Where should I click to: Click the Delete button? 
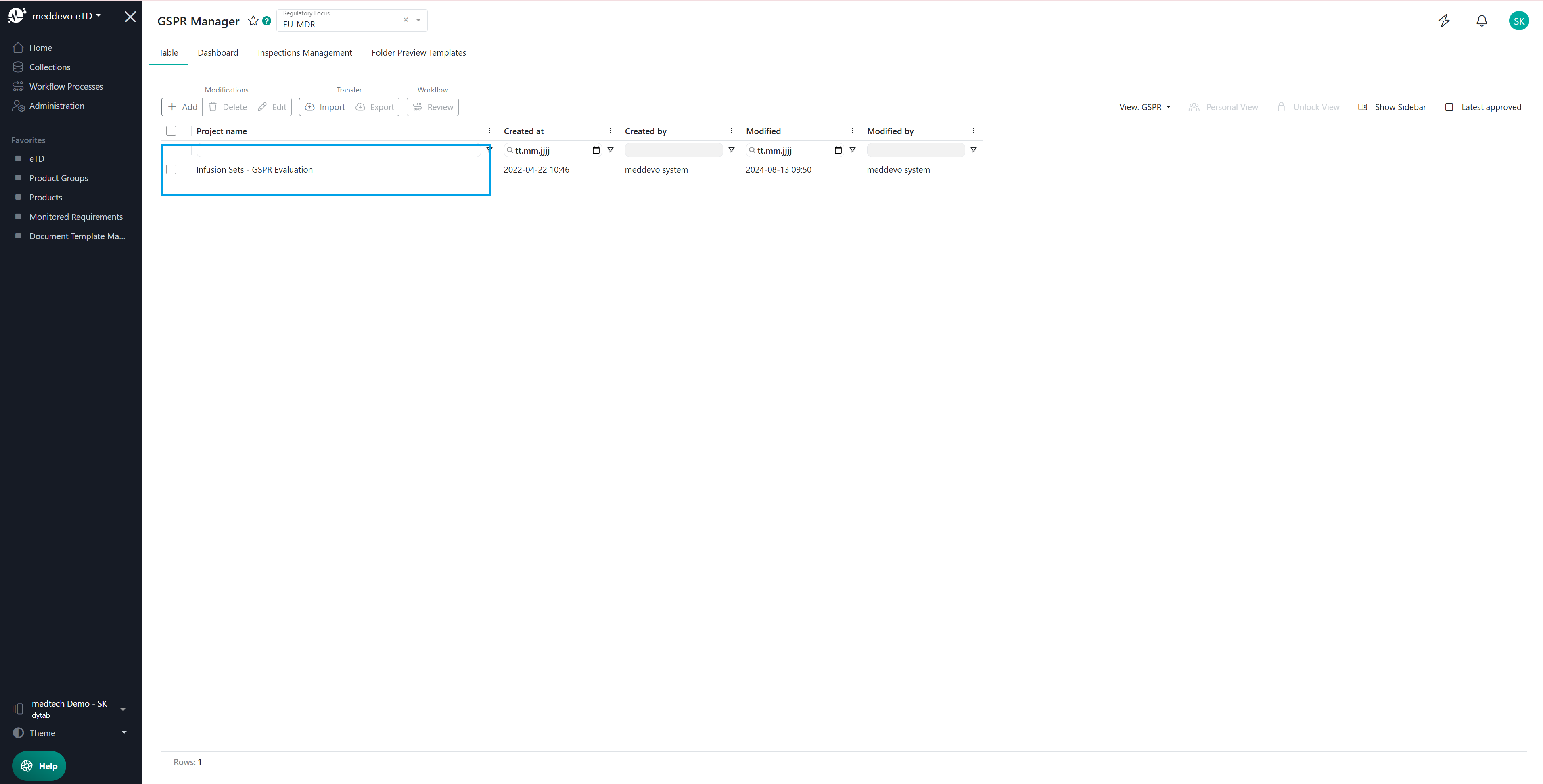[x=228, y=107]
